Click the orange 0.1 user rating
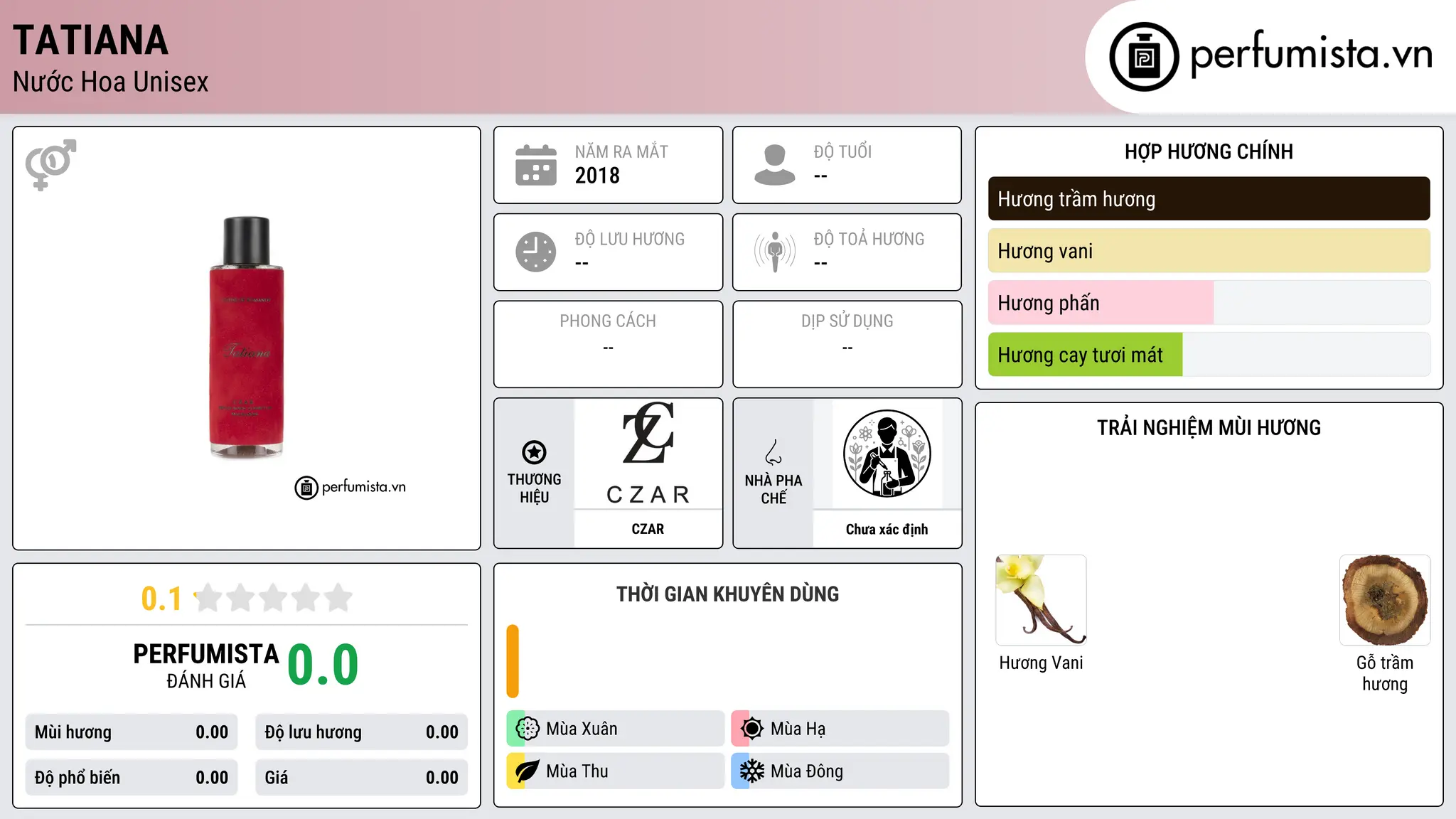1456x819 pixels. click(x=161, y=599)
